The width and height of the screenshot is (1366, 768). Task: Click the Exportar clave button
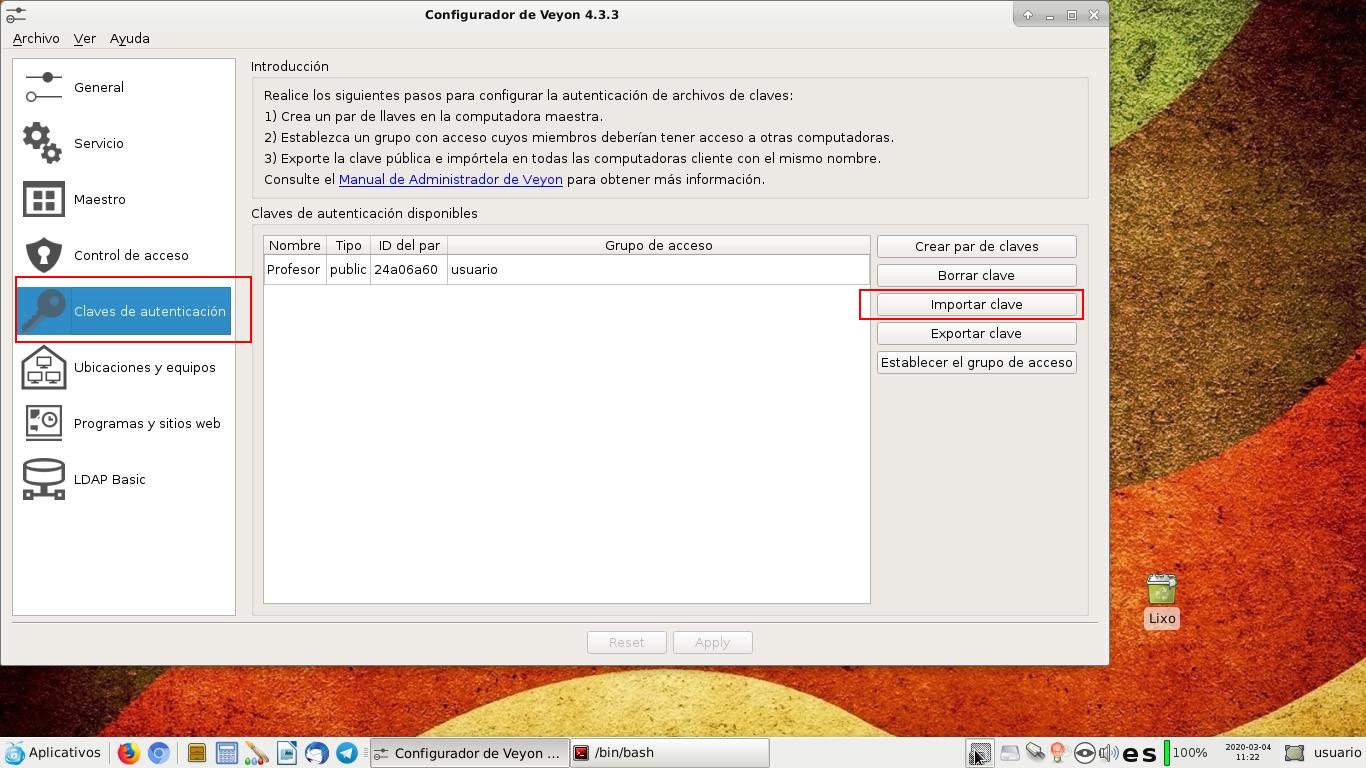976,333
